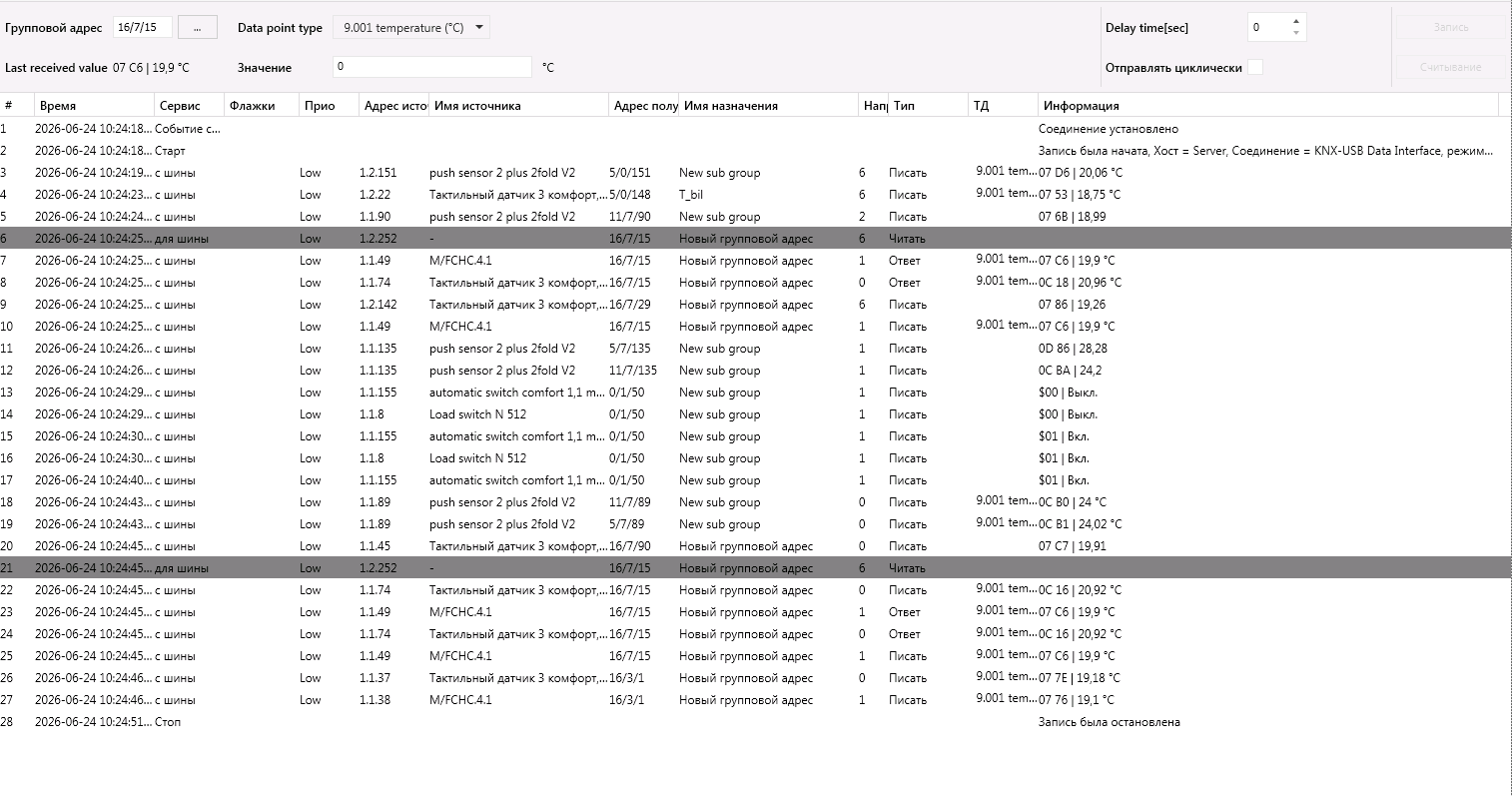1512x796 pixels.
Task: Sort by source address column header
Action: coord(394,105)
